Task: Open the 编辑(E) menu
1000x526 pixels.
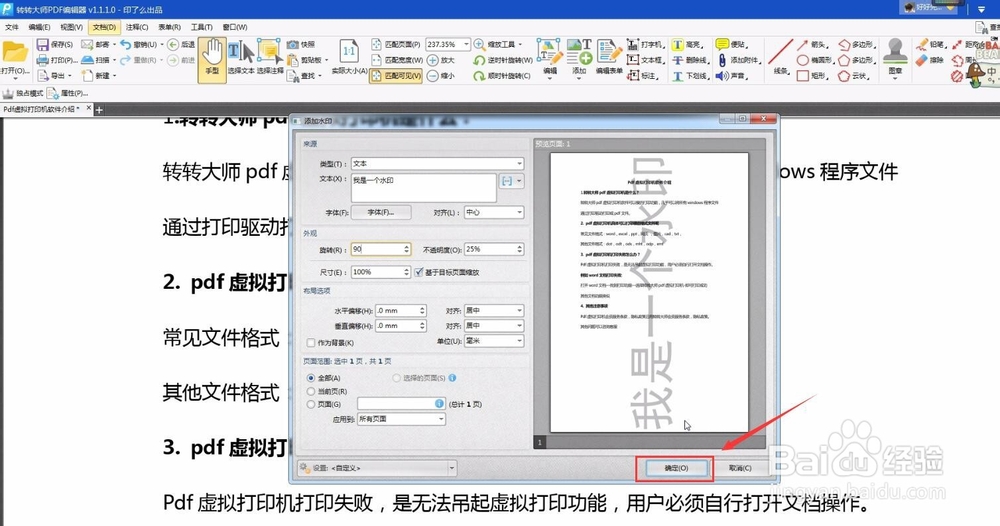Action: click(x=39, y=27)
